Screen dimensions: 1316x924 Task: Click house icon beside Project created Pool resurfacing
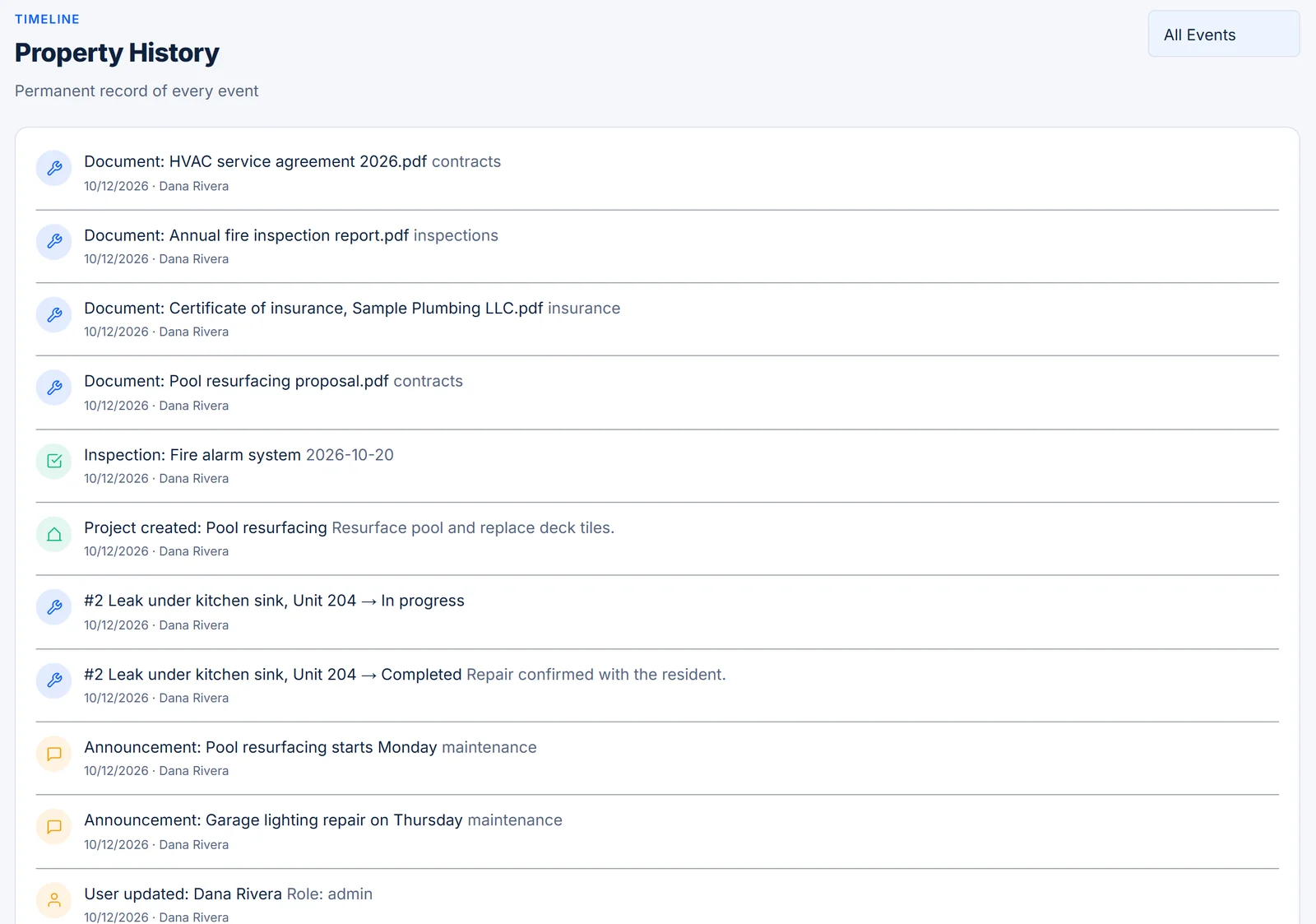pyautogui.click(x=54, y=534)
